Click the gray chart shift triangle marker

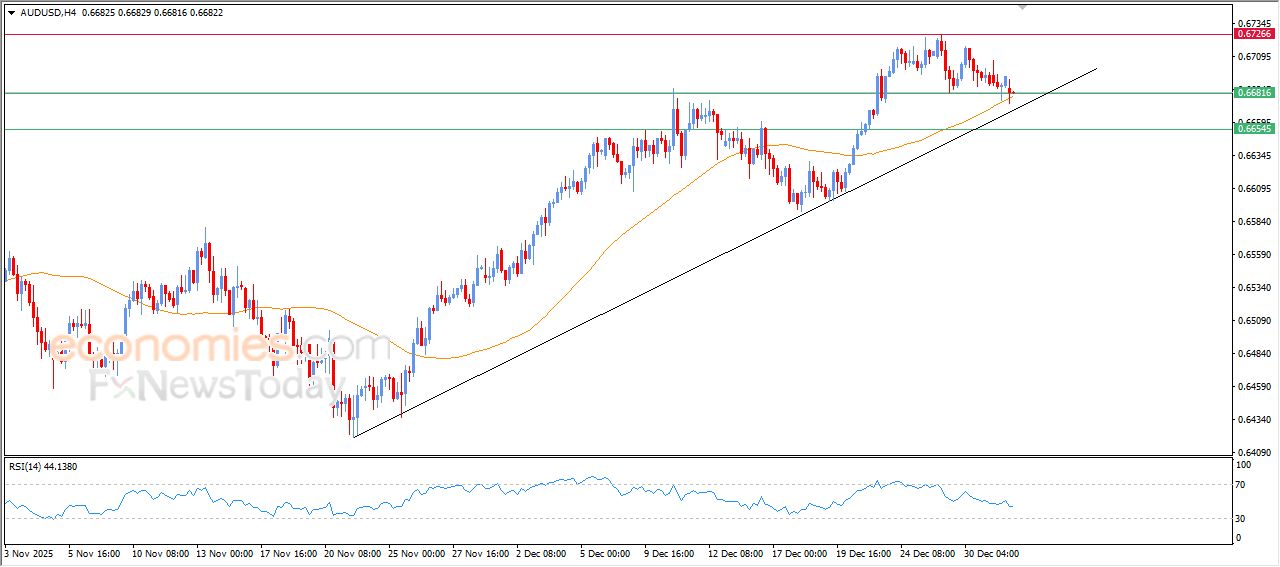coord(1022,6)
